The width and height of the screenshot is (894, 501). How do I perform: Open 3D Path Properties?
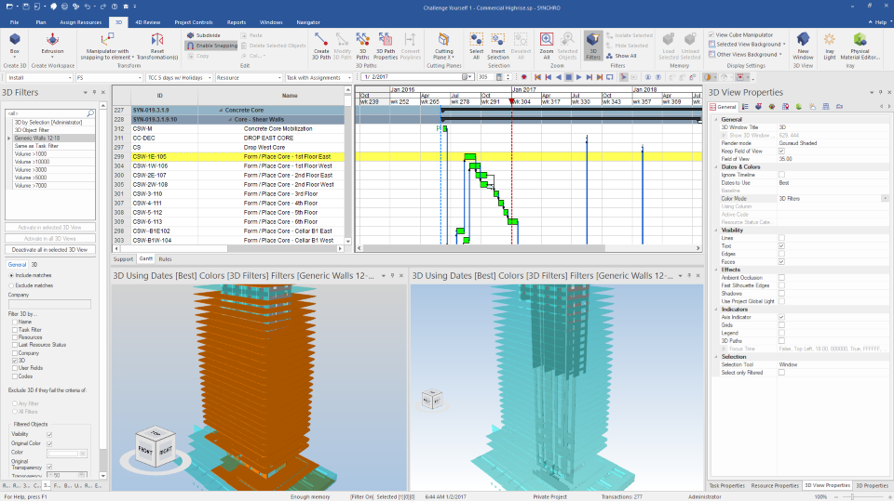point(385,46)
